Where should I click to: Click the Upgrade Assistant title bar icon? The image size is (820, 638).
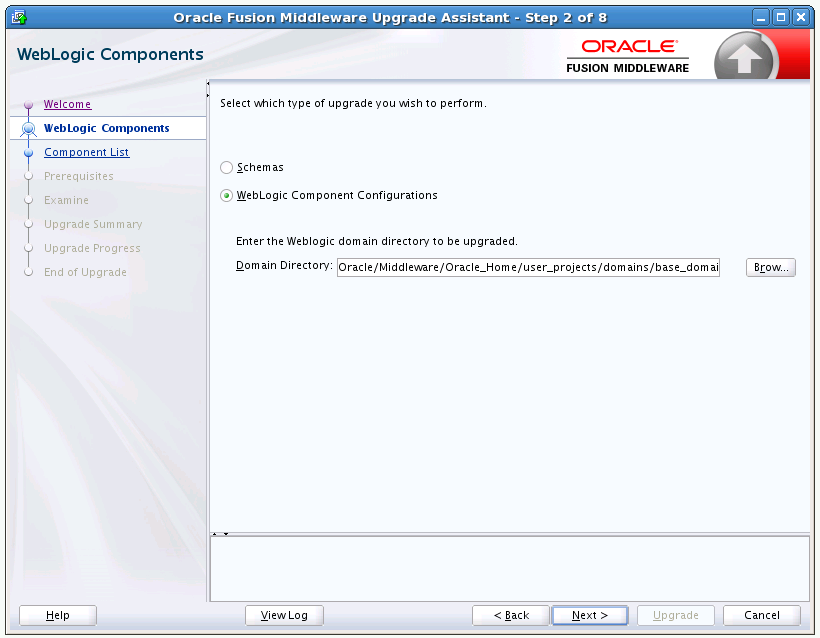(x=19, y=17)
